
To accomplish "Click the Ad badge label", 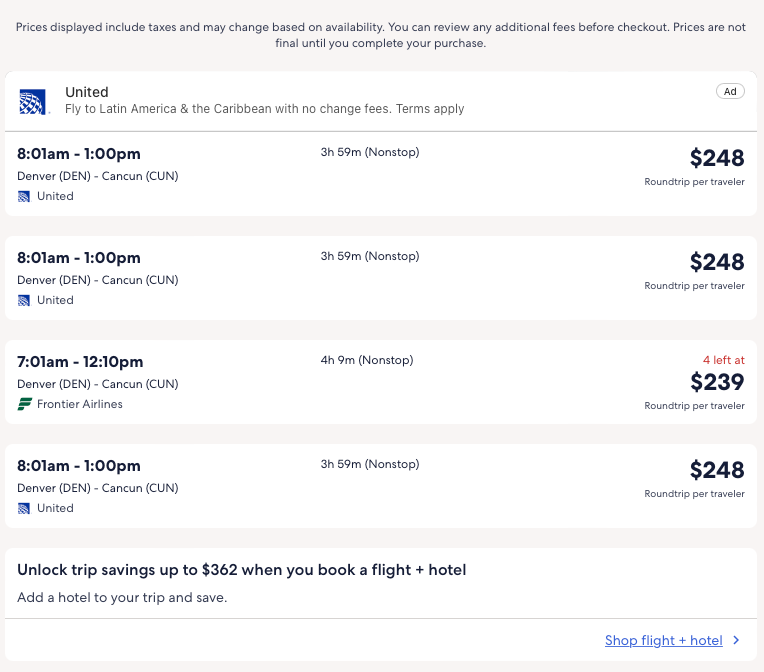I will [730, 92].
